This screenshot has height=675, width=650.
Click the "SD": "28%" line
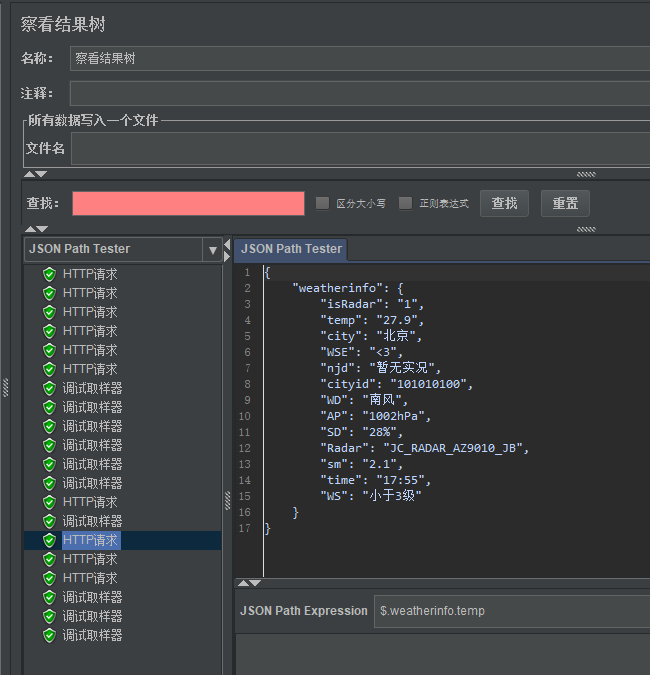[x=362, y=432]
